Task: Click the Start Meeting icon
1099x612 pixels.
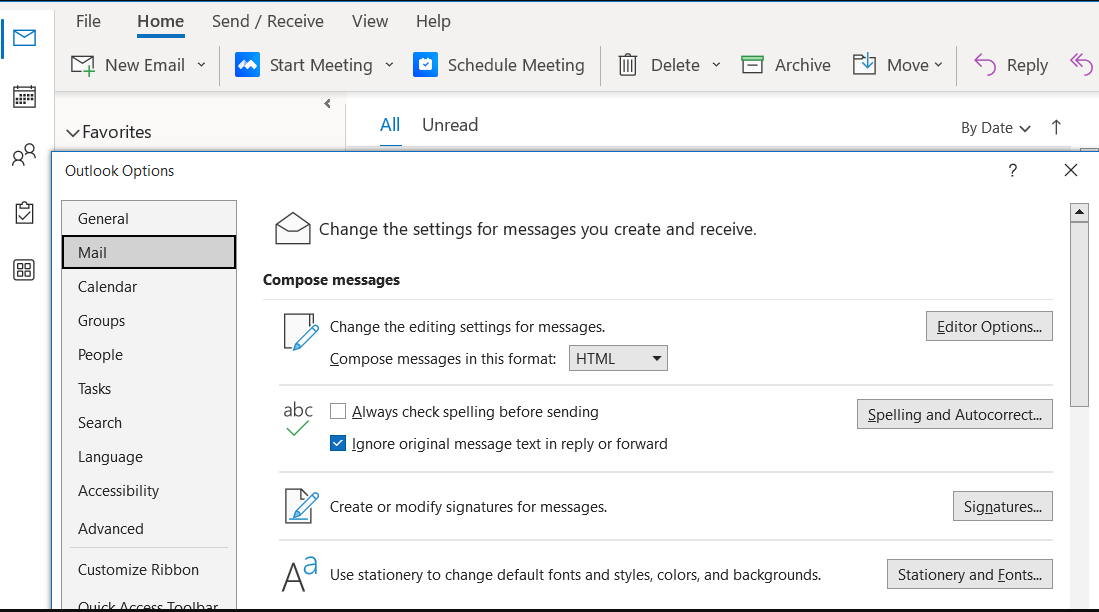Action: point(247,65)
